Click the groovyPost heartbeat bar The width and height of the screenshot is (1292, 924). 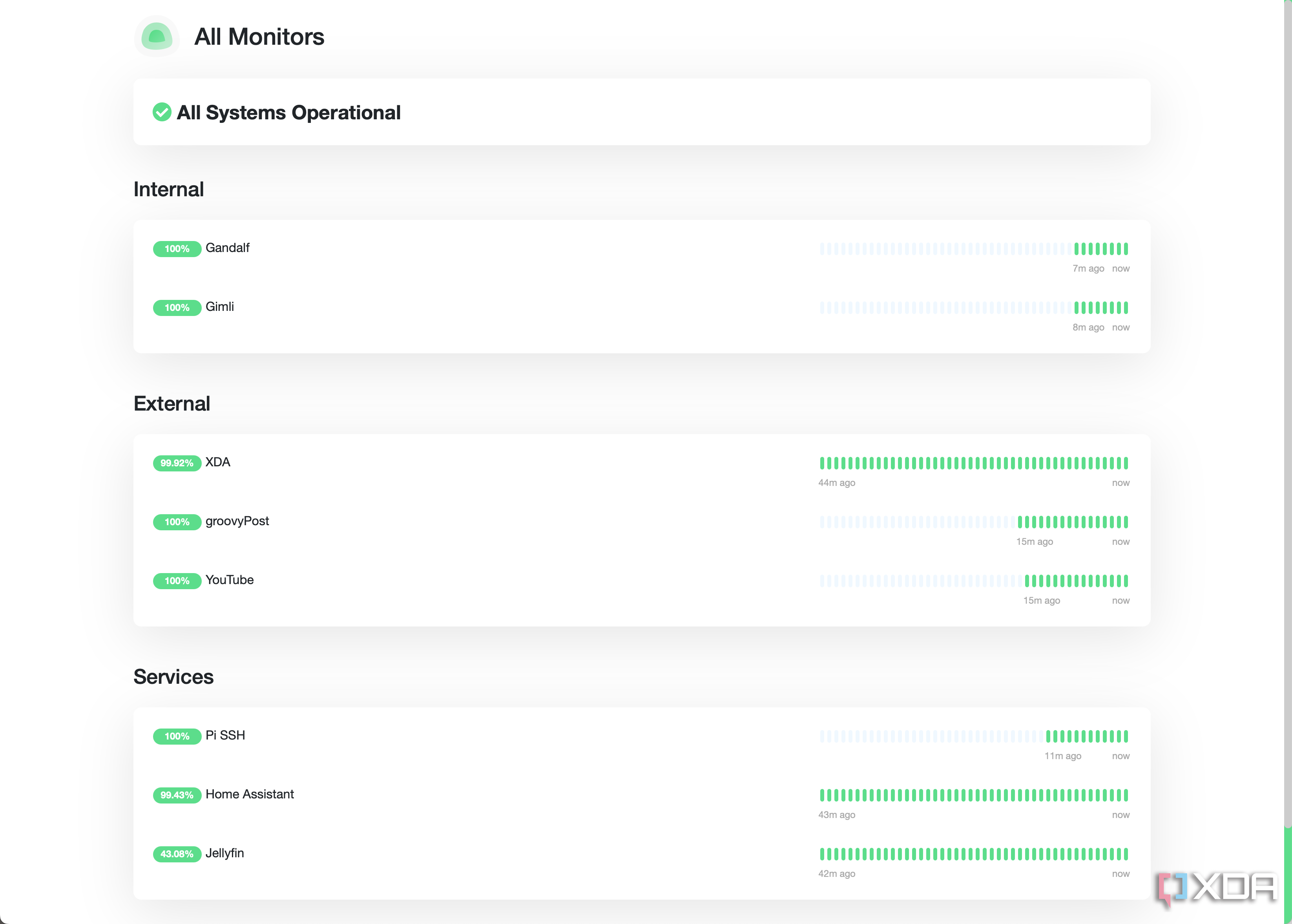(974, 522)
